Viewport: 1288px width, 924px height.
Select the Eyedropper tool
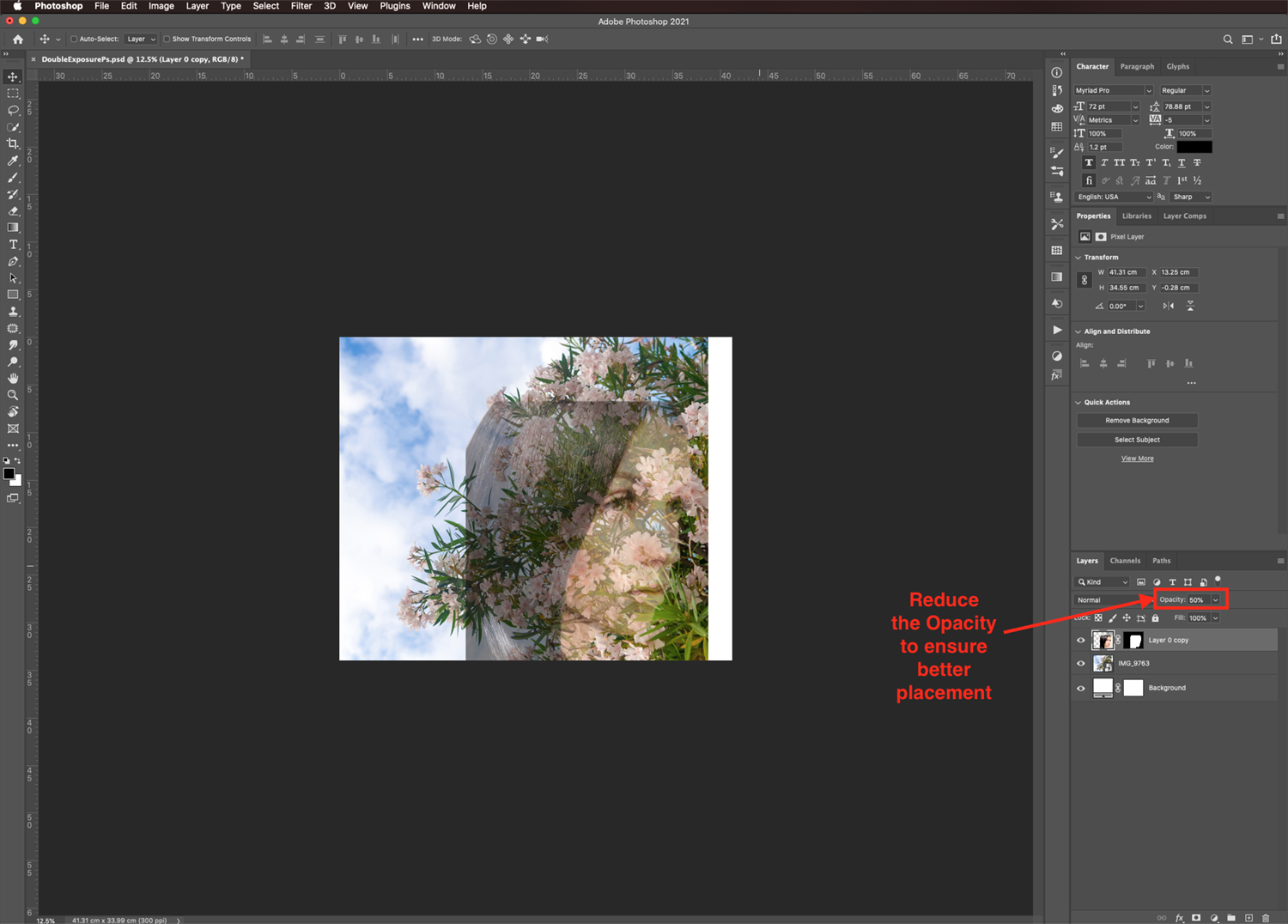tap(13, 161)
